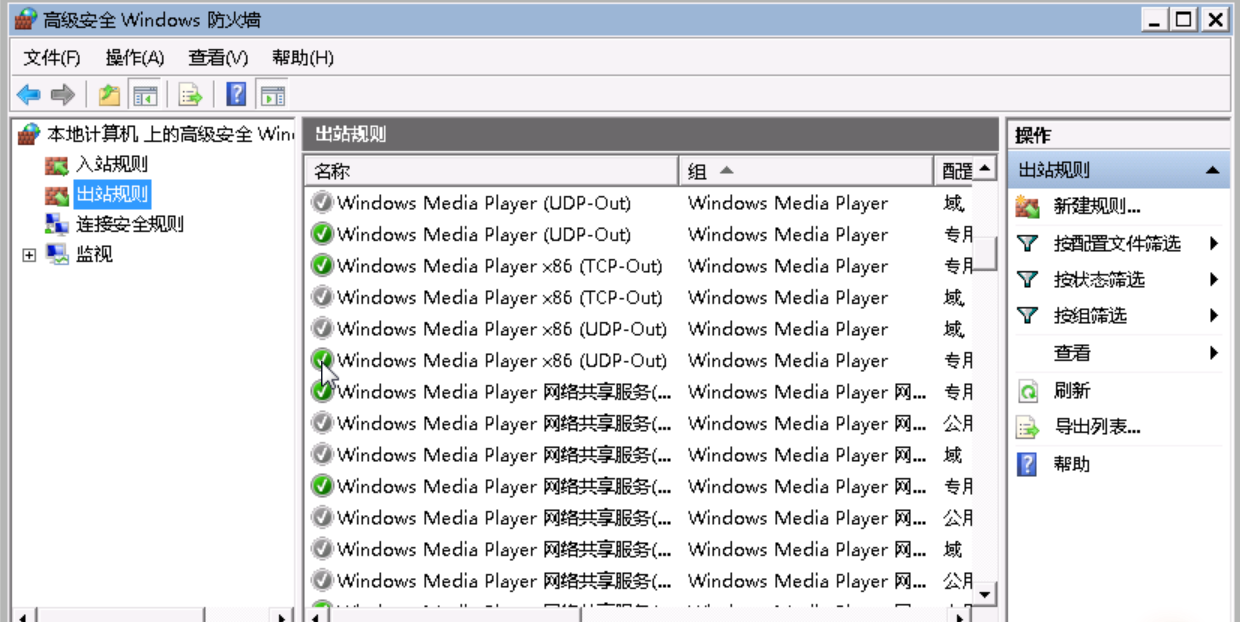The image size is (1240, 622).
Task: Open the 查看(V) menu in menu bar
Action: (218, 58)
